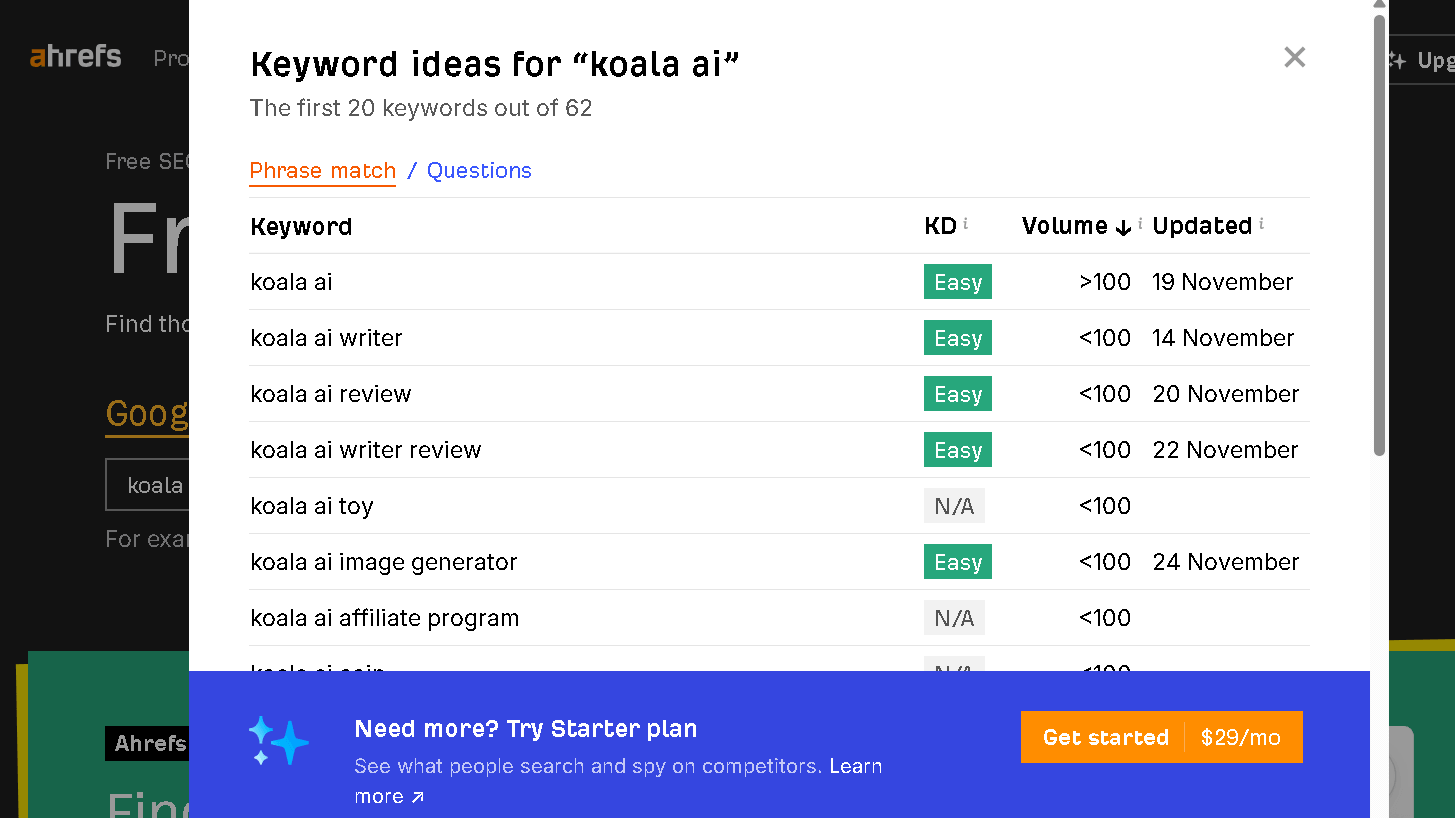Select the Phrase match tab
Viewport: 1455px width, 818px height.
[322, 170]
